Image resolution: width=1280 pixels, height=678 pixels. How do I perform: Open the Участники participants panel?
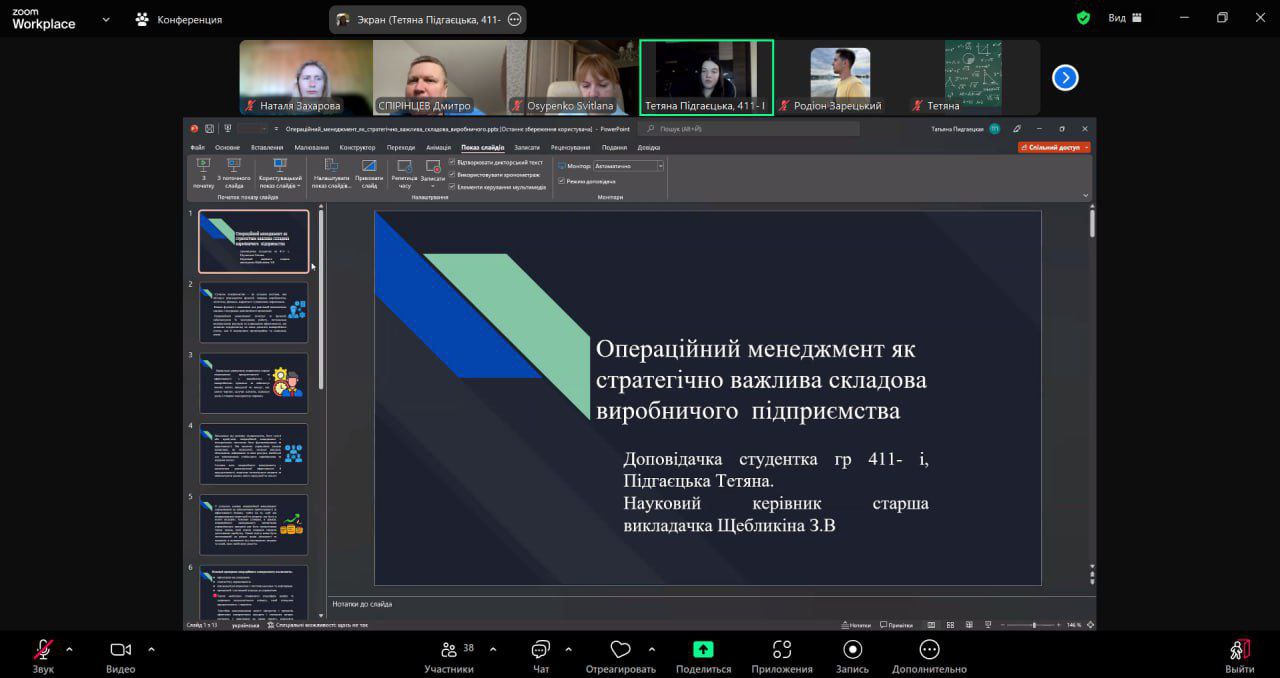(449, 650)
